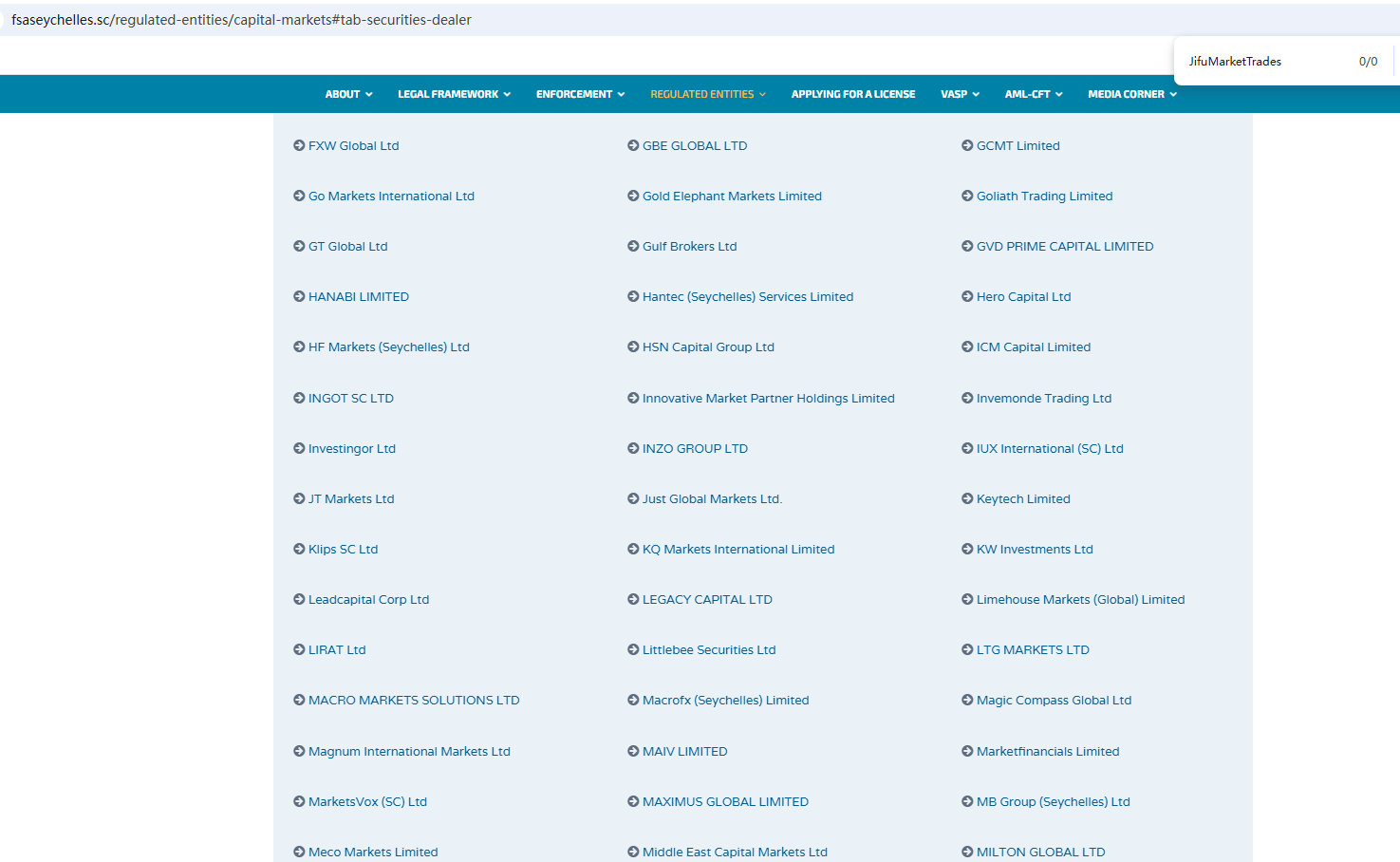The height and width of the screenshot is (862, 1400).
Task: Click the arrow icon beside HF Markets (Seychelles) Ltd
Action: click(x=299, y=347)
